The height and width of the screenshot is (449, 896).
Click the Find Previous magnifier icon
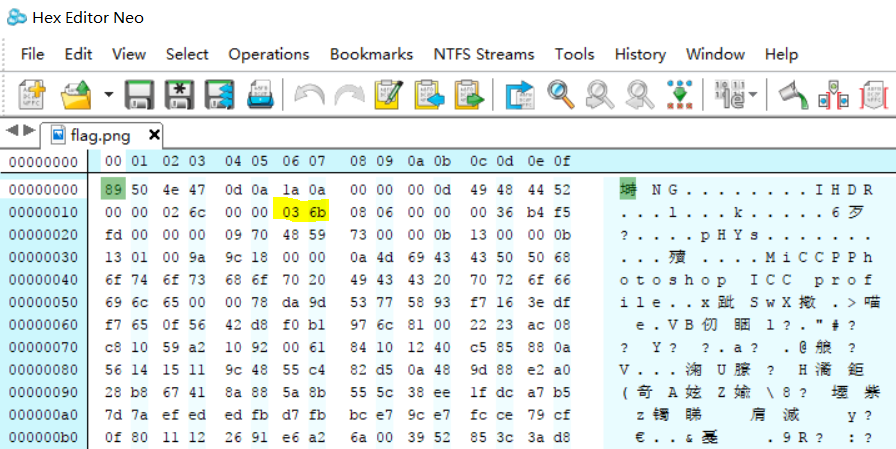coord(601,94)
